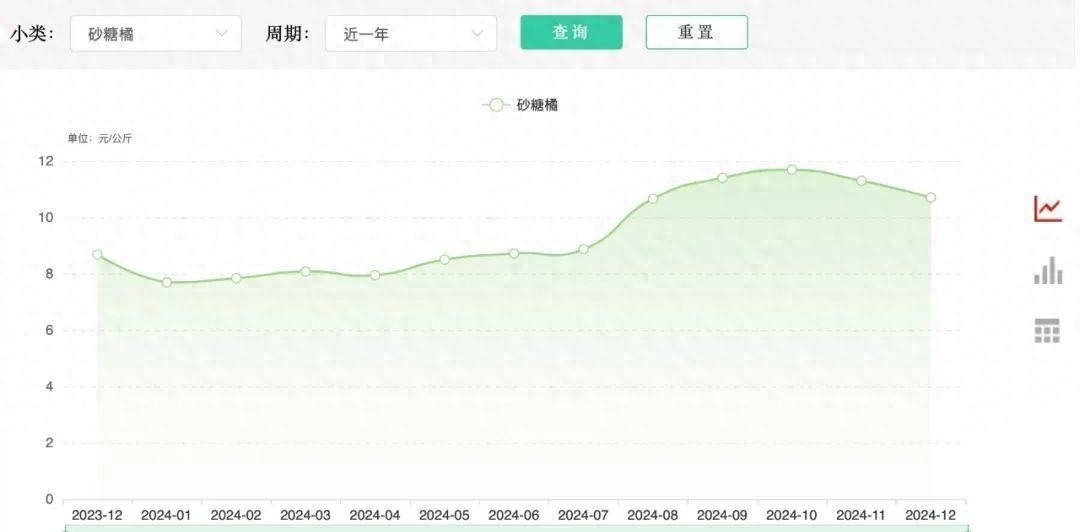Open the 周期 近一年 dropdown
This screenshot has height=532, width=1080.
(x=411, y=33)
